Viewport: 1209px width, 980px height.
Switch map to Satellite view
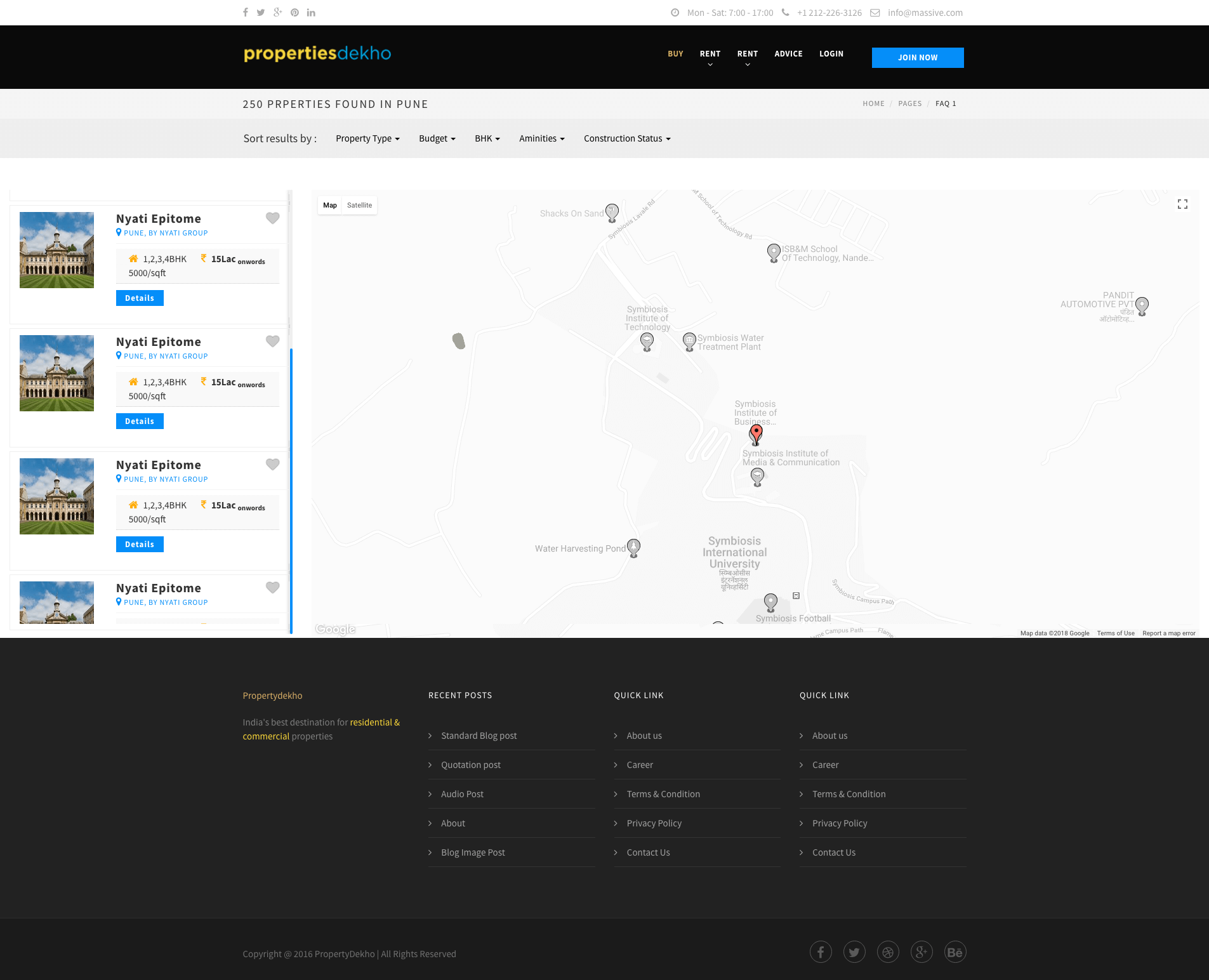point(359,206)
